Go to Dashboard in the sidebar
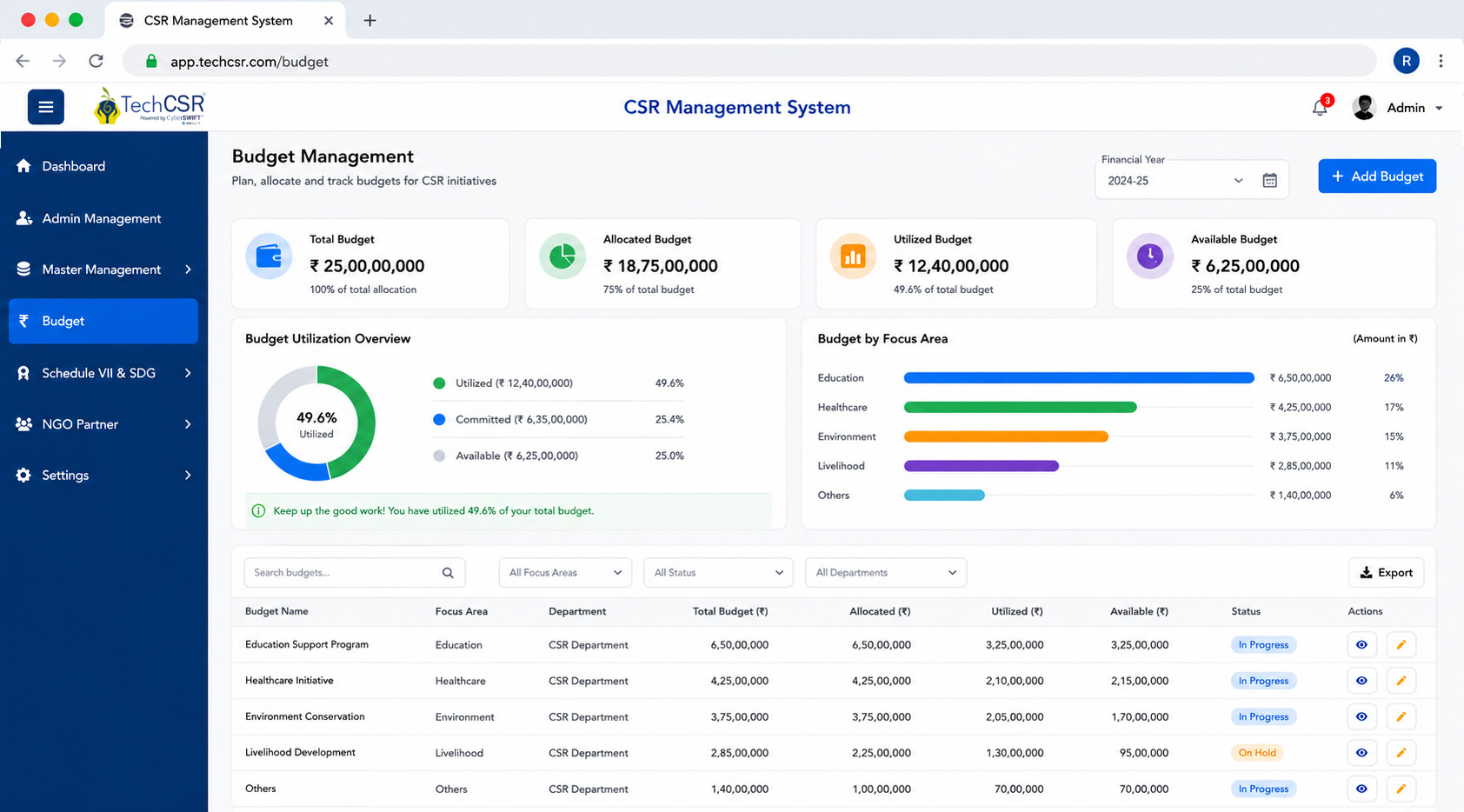Image resolution: width=1464 pixels, height=812 pixels. click(103, 166)
